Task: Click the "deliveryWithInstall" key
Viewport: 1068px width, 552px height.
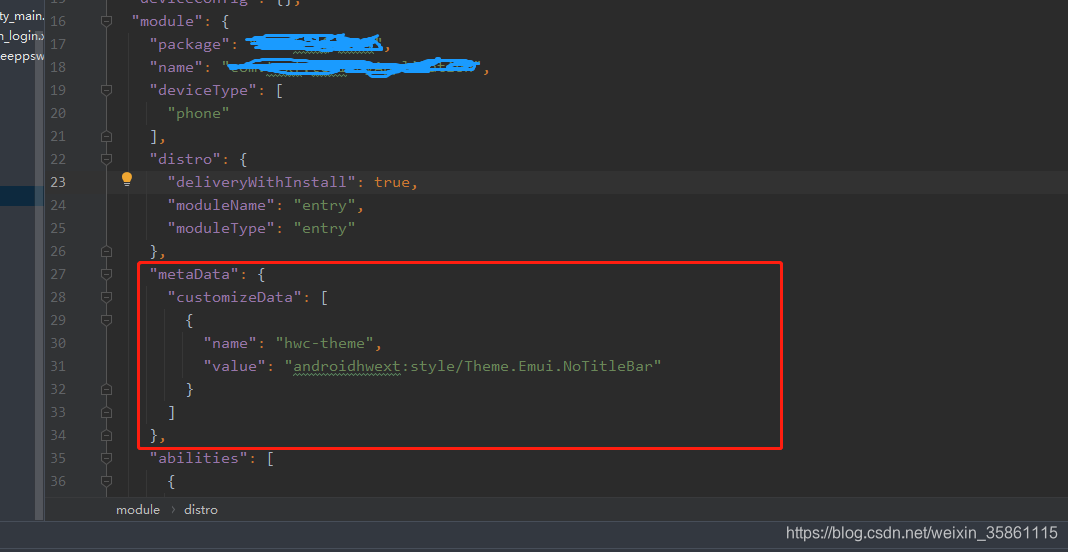Action: pyautogui.click(x=262, y=183)
